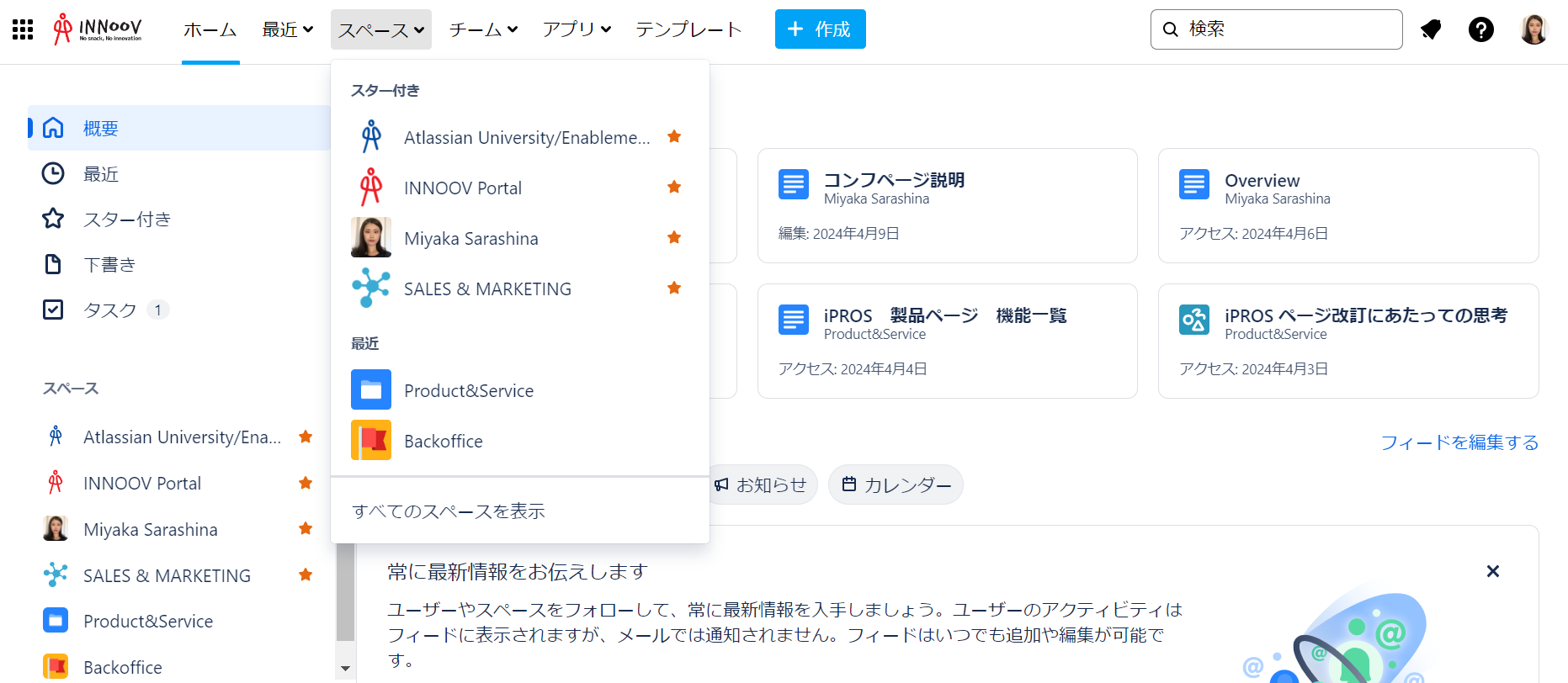Viewport: 1568px width, 683px height.
Task: Open the INNOOV Portal entry in the dropdown
Action: click(x=520, y=188)
